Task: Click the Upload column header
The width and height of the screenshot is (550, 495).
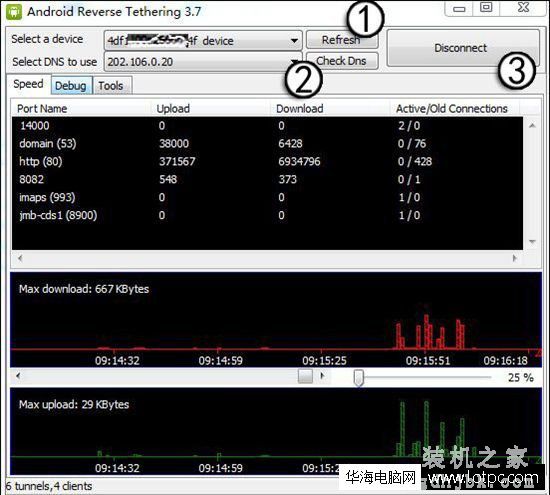Action: pos(210,108)
